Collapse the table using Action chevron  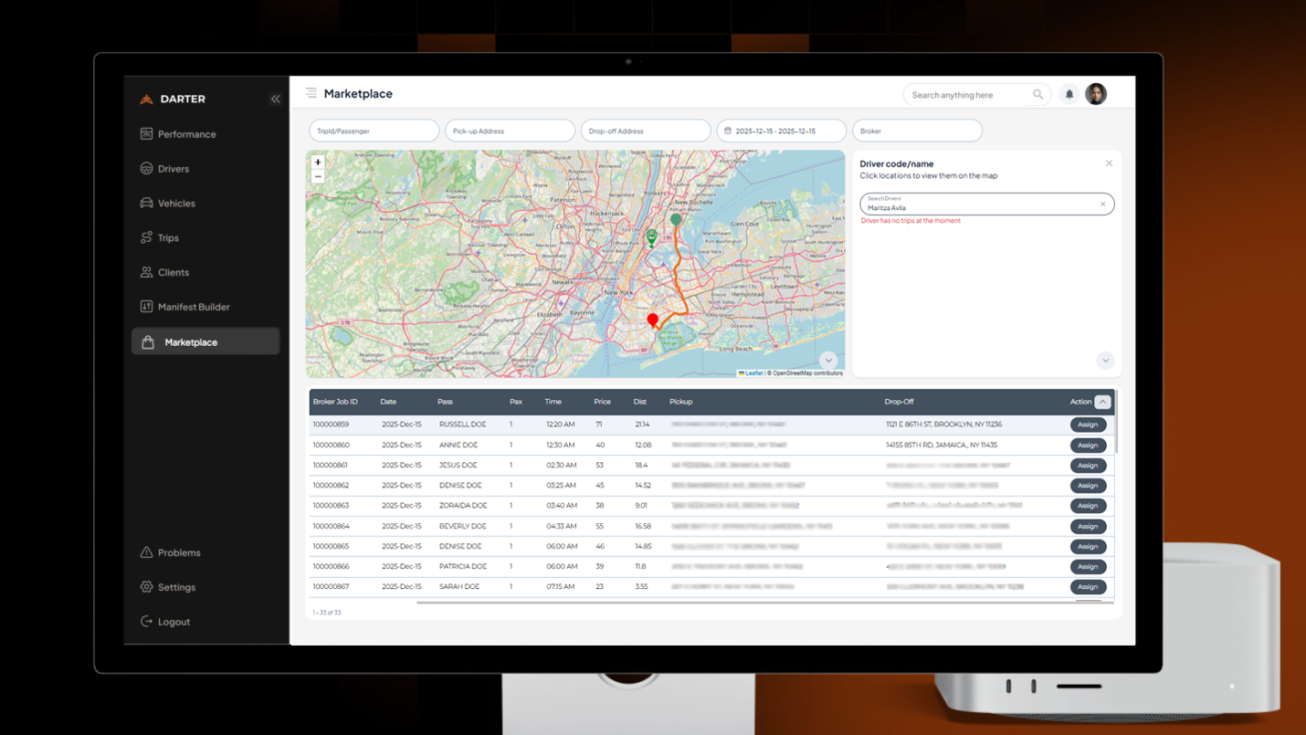pos(1102,402)
